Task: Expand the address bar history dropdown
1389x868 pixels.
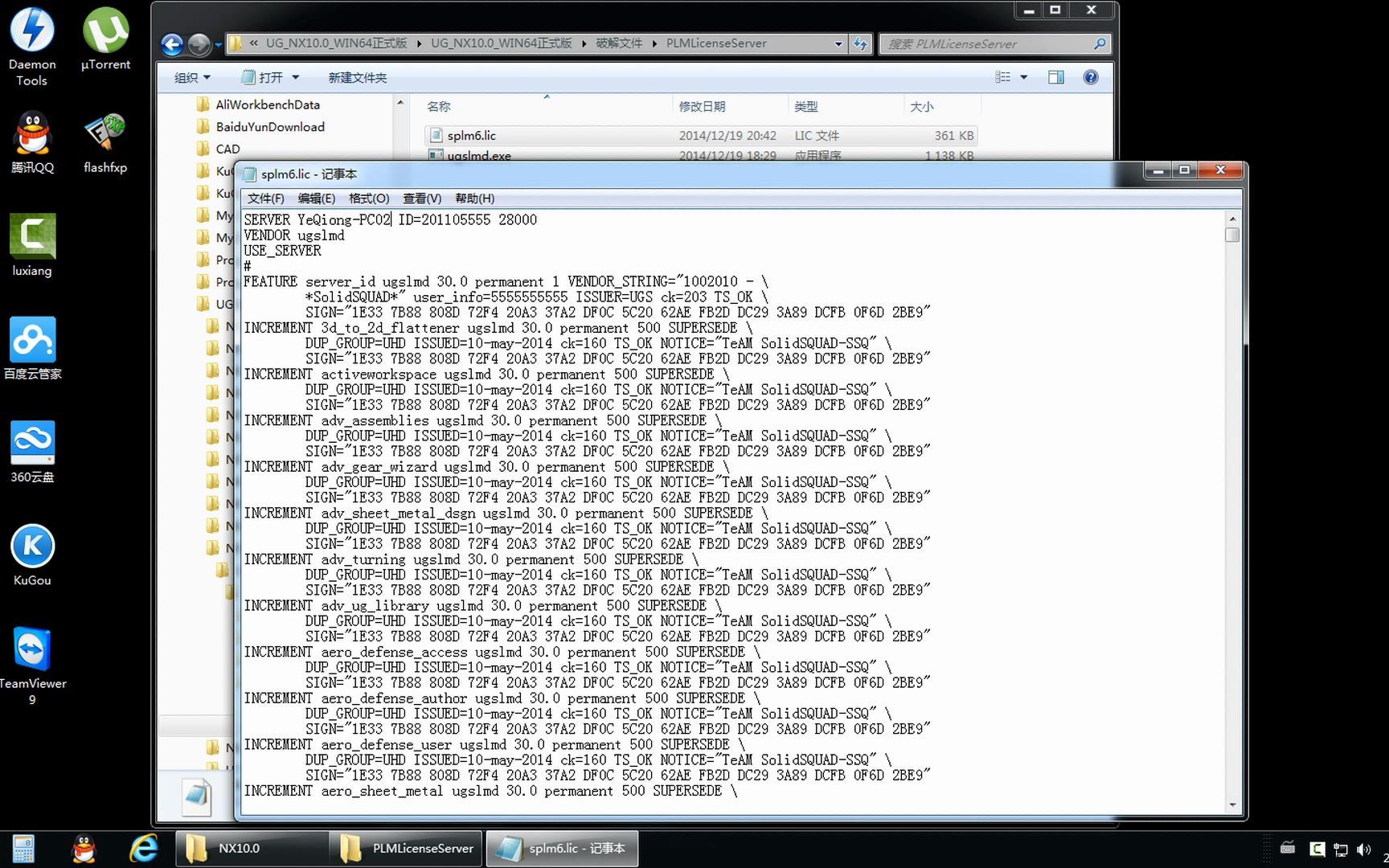Action: pos(838,43)
